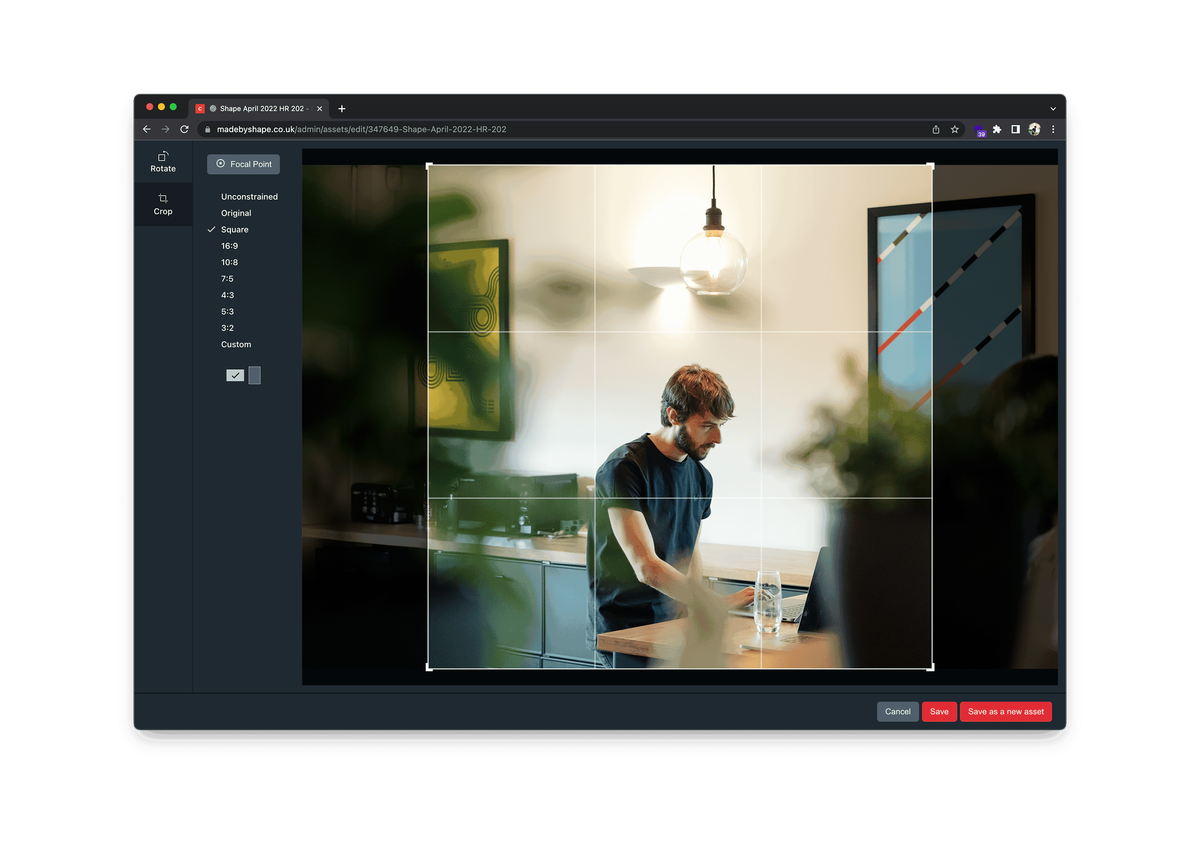Open the browser share menu
The height and width of the screenshot is (844, 1200).
[935, 129]
